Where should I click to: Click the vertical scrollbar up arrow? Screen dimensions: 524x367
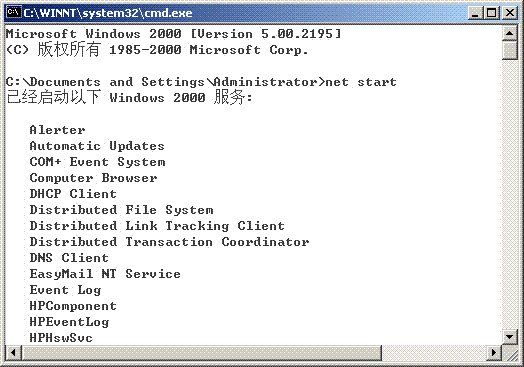tap(510, 33)
